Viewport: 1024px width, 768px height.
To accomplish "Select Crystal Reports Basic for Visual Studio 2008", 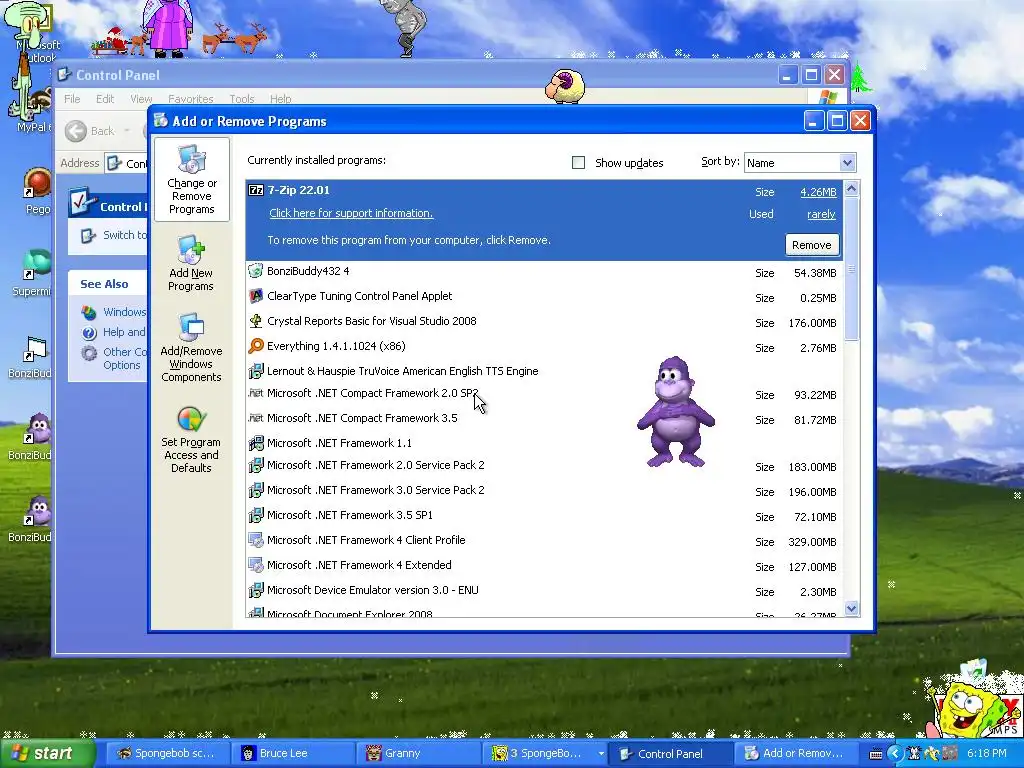I will 544,321.
